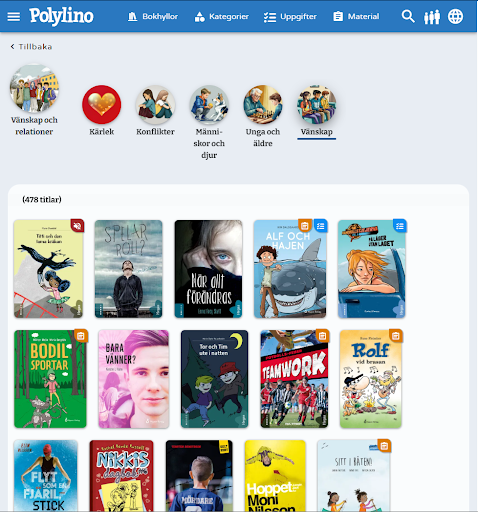This screenshot has height=512, width=478.
Task: Open the Bara vänner? book cover
Action: (134, 379)
